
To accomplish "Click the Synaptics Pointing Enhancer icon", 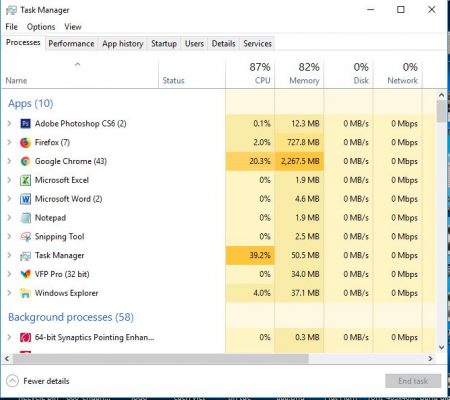I will point(25,338).
